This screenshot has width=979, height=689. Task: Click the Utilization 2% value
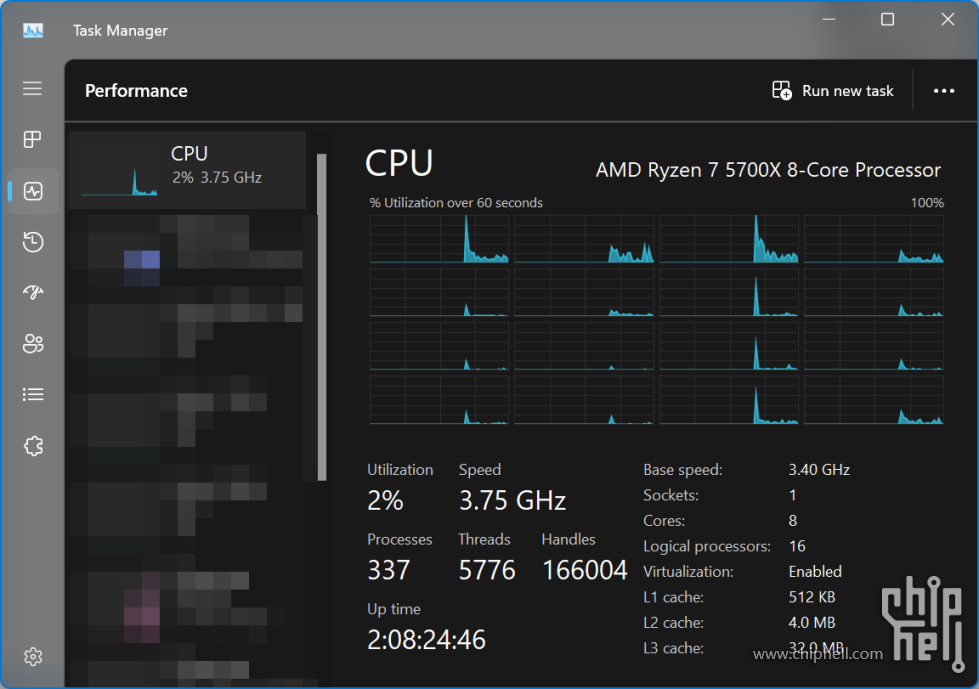tap(385, 501)
